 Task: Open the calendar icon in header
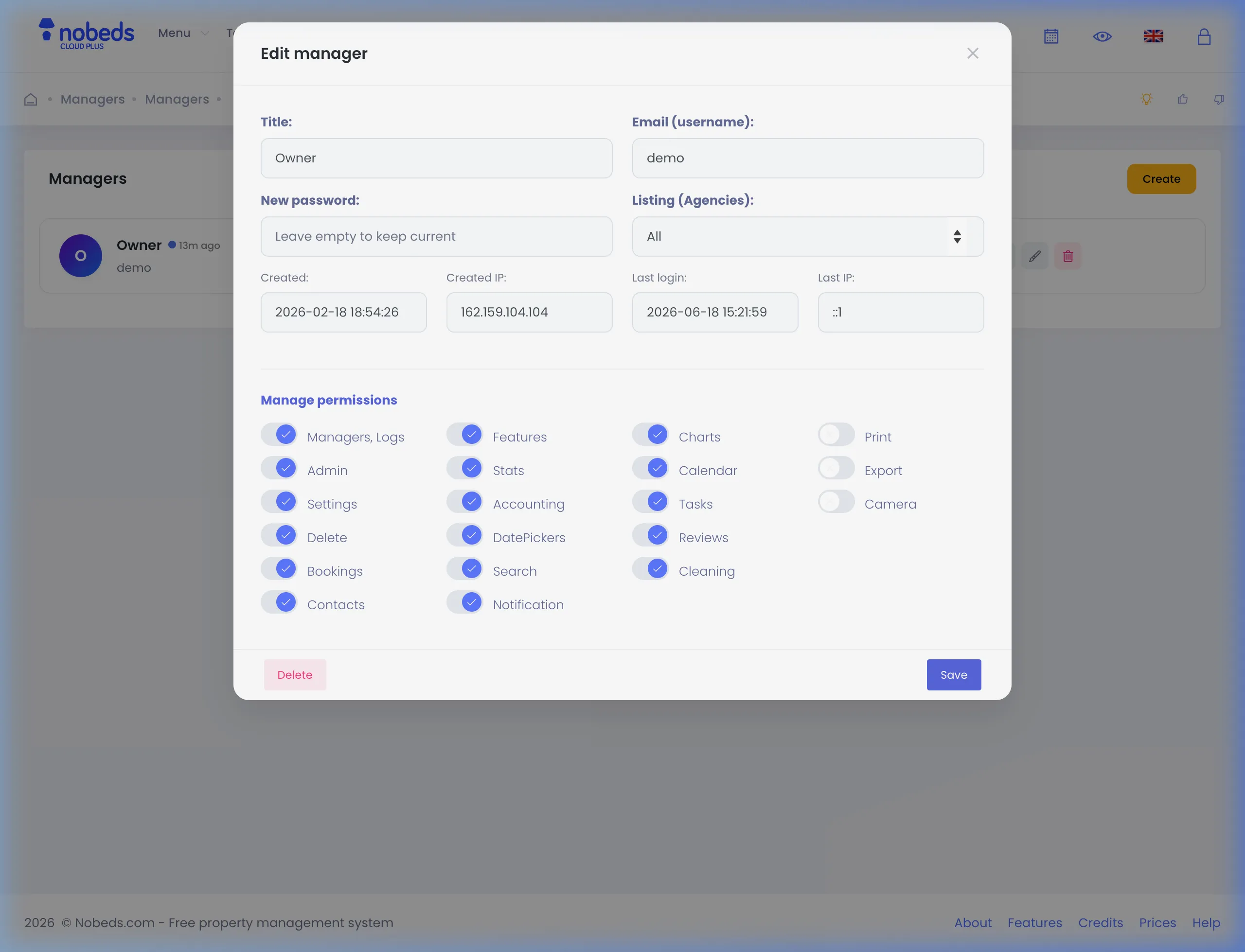point(1051,37)
